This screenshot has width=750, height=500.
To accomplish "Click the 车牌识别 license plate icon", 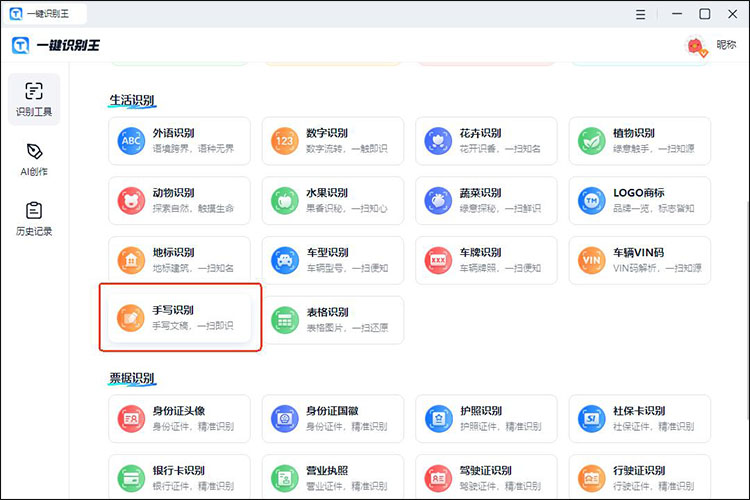I will [x=438, y=260].
